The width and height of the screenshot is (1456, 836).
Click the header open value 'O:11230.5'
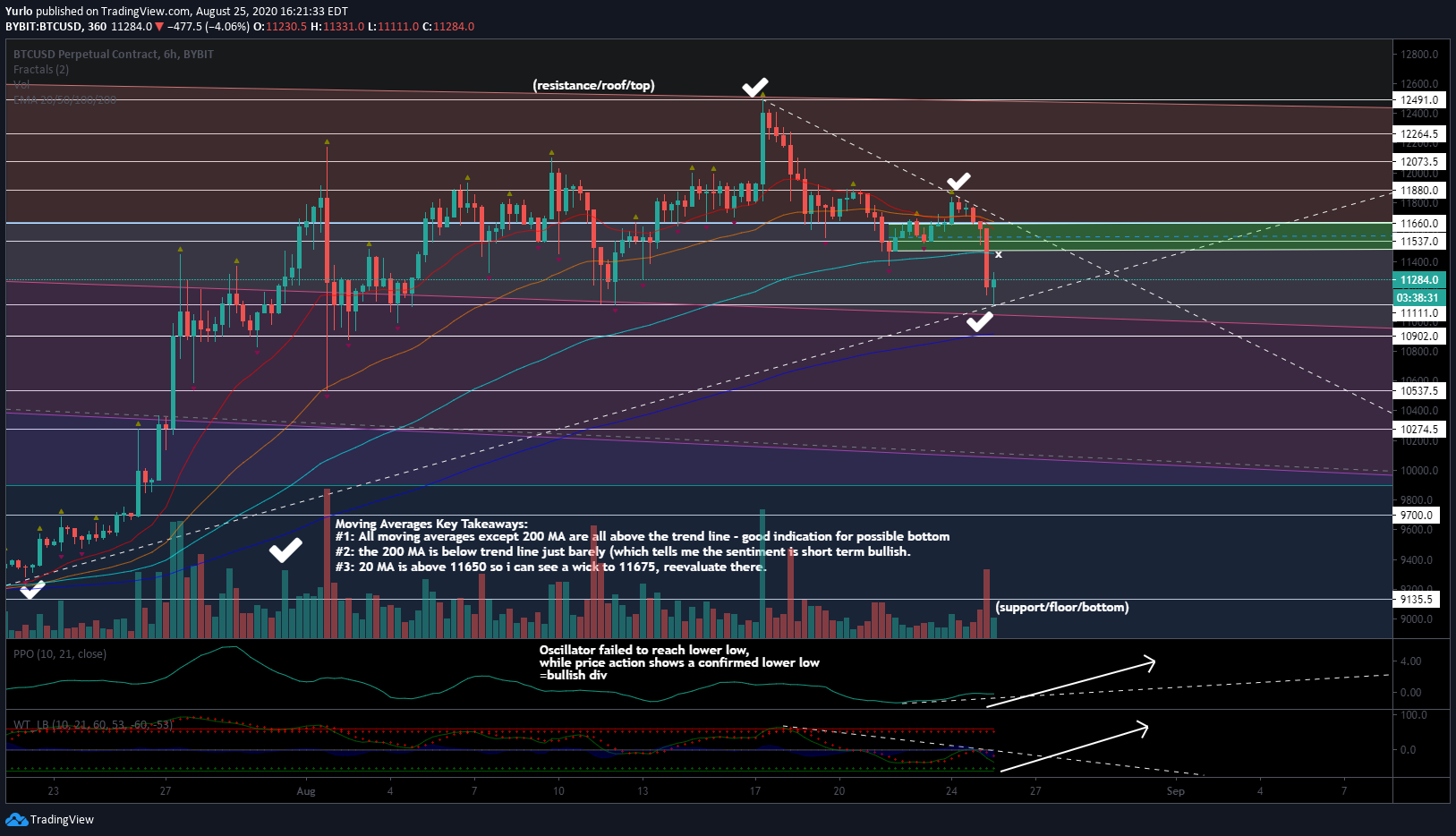pyautogui.click(x=280, y=27)
